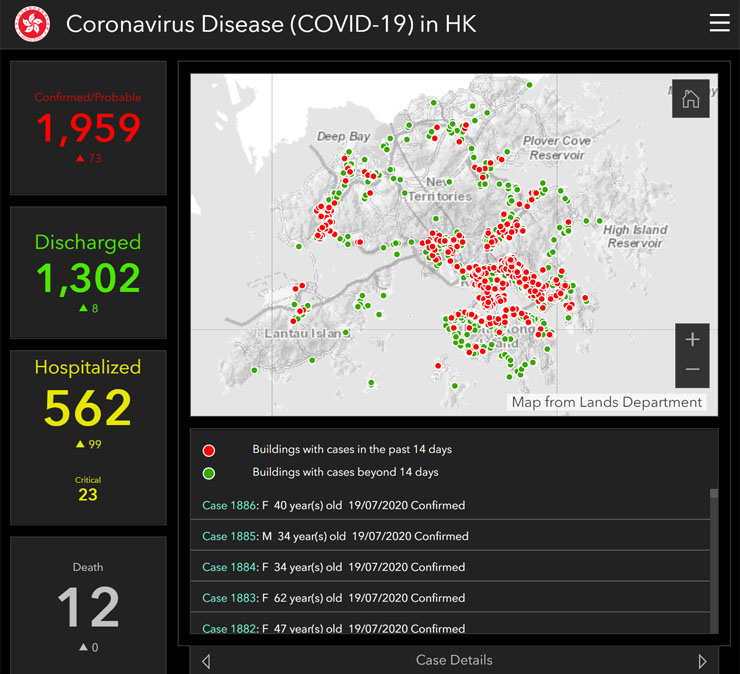Click the hospitalized increase indicator 99
The height and width of the screenshot is (674, 740).
pyautogui.click(x=89, y=444)
